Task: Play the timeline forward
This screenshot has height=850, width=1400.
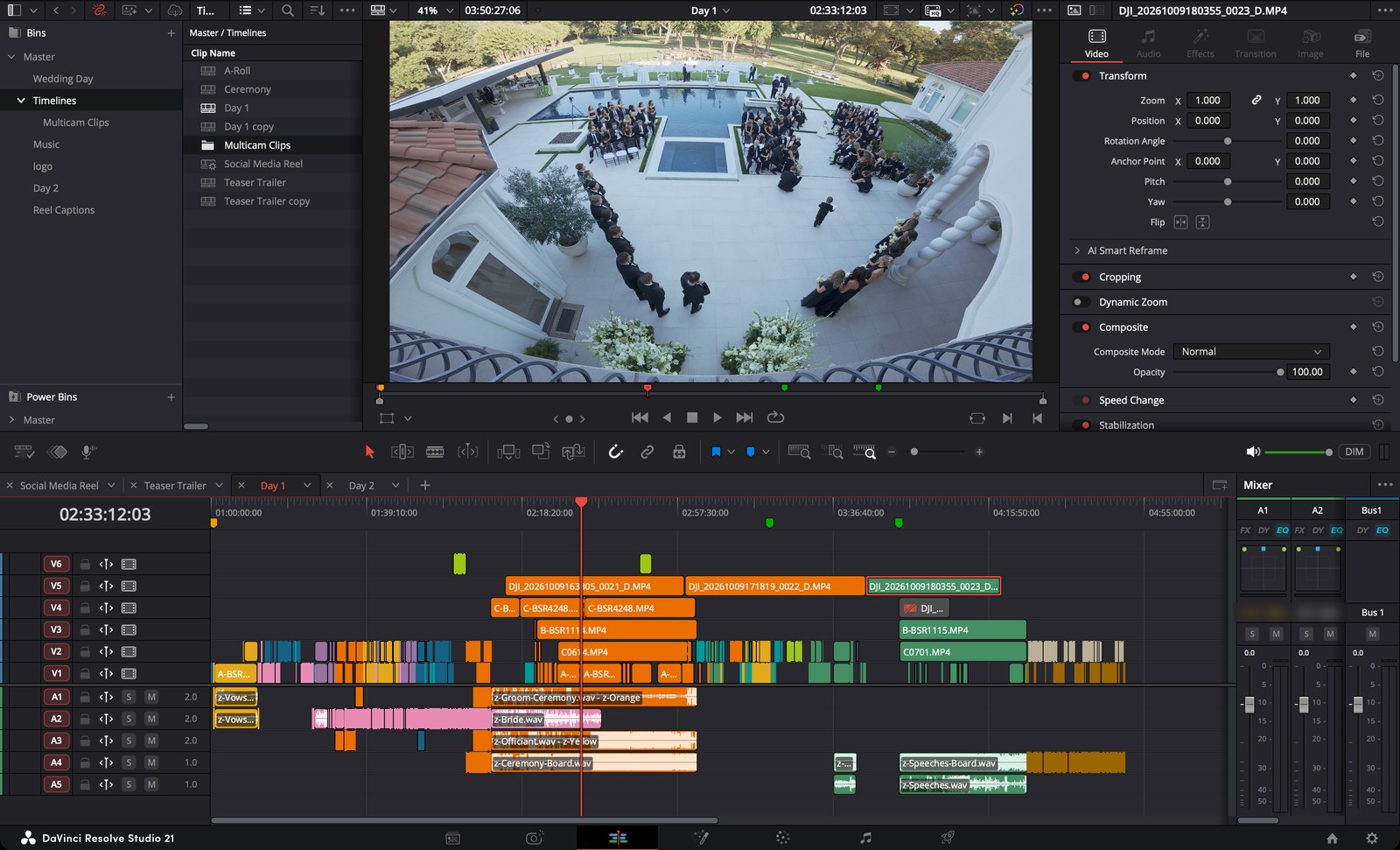Action: point(717,418)
